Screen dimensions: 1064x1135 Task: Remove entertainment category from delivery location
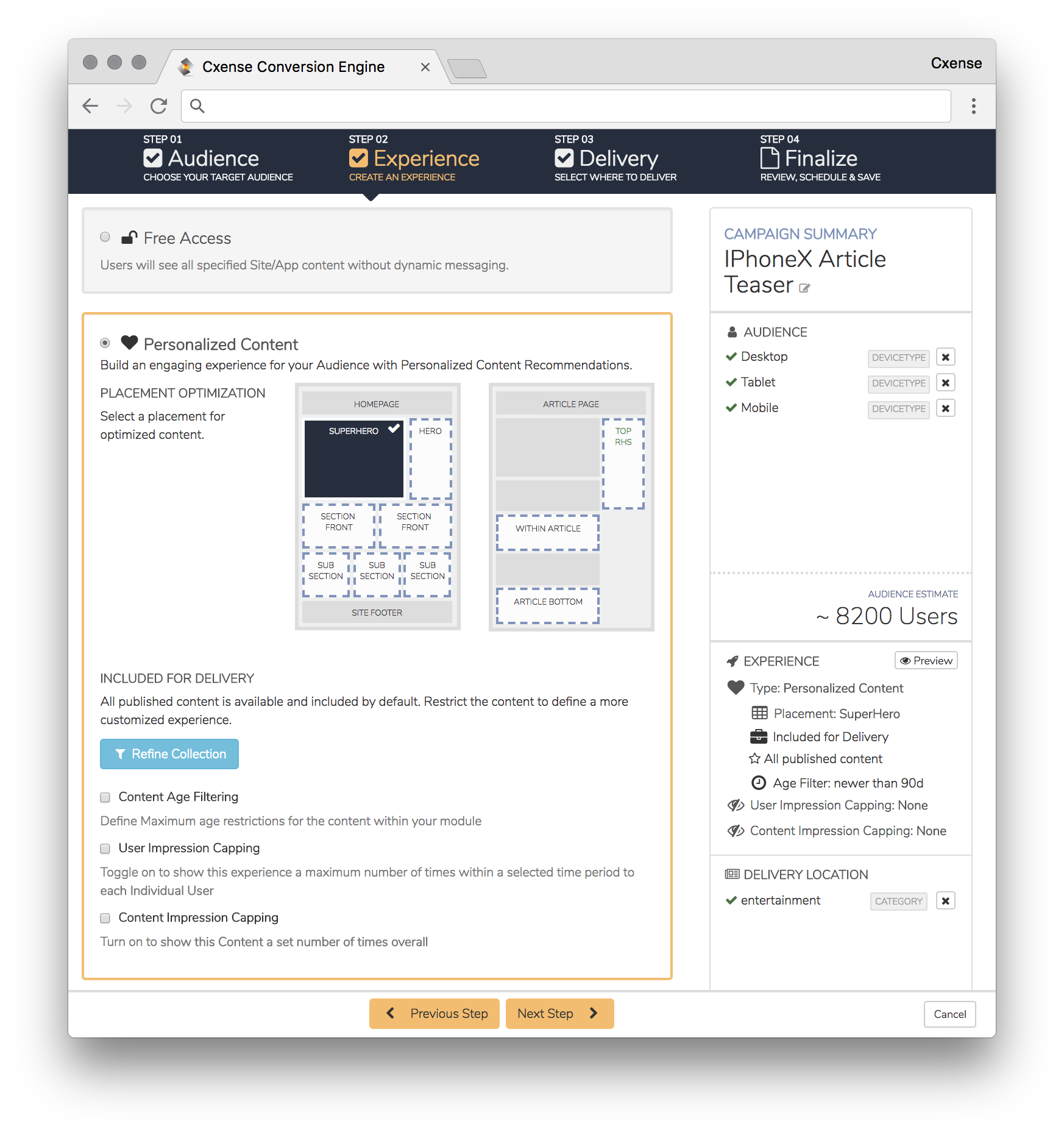[x=945, y=901]
